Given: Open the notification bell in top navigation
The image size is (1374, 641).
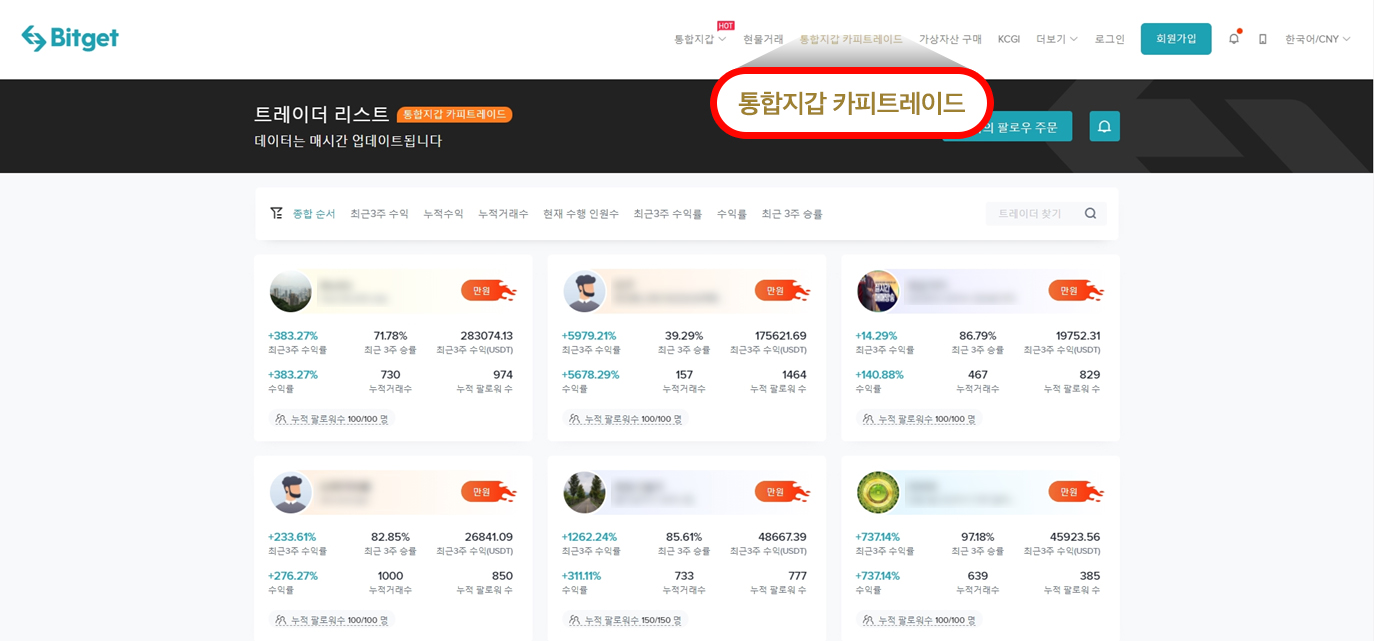Looking at the screenshot, I should [1234, 39].
